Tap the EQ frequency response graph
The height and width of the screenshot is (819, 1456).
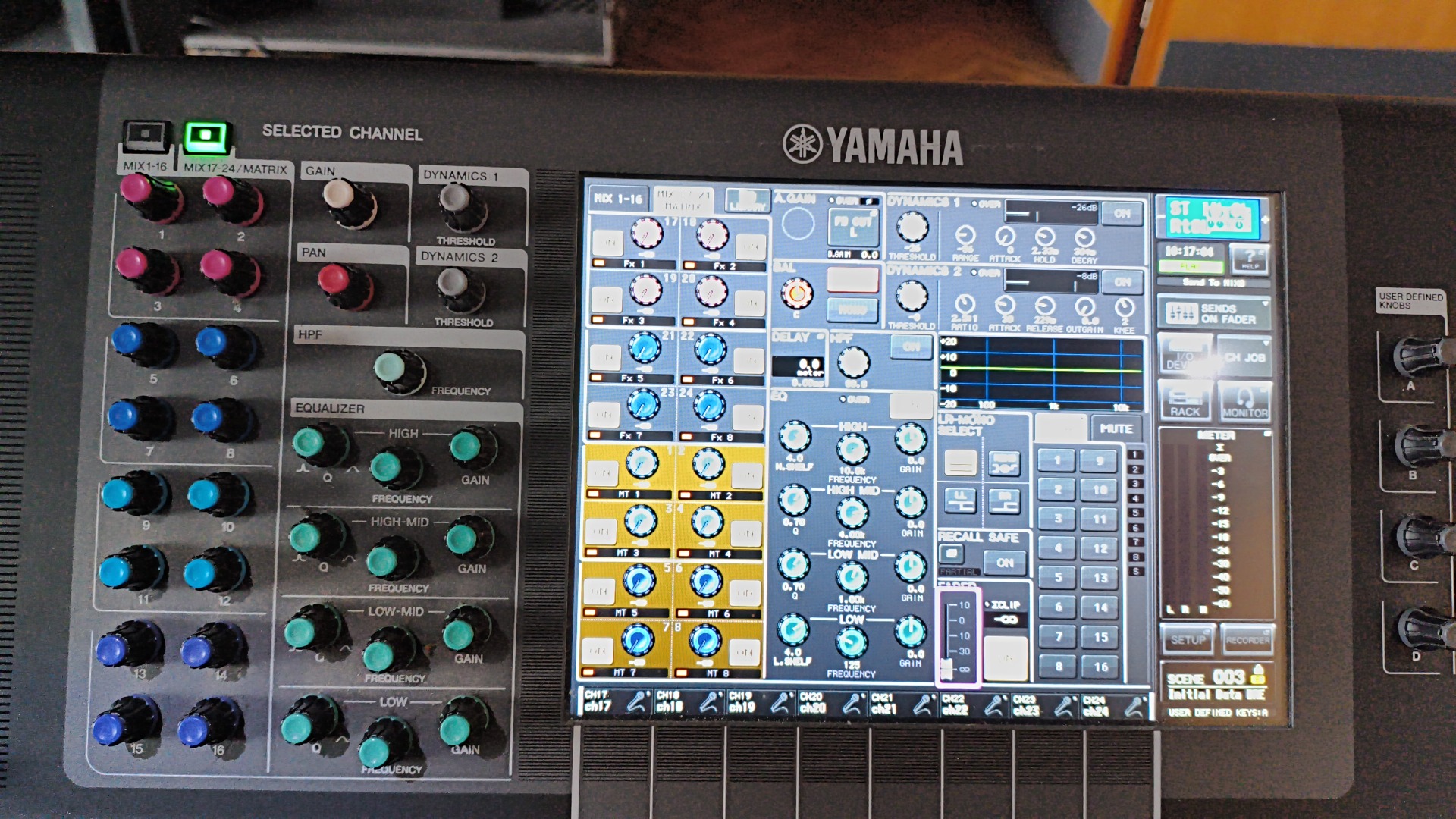pos(1040,372)
